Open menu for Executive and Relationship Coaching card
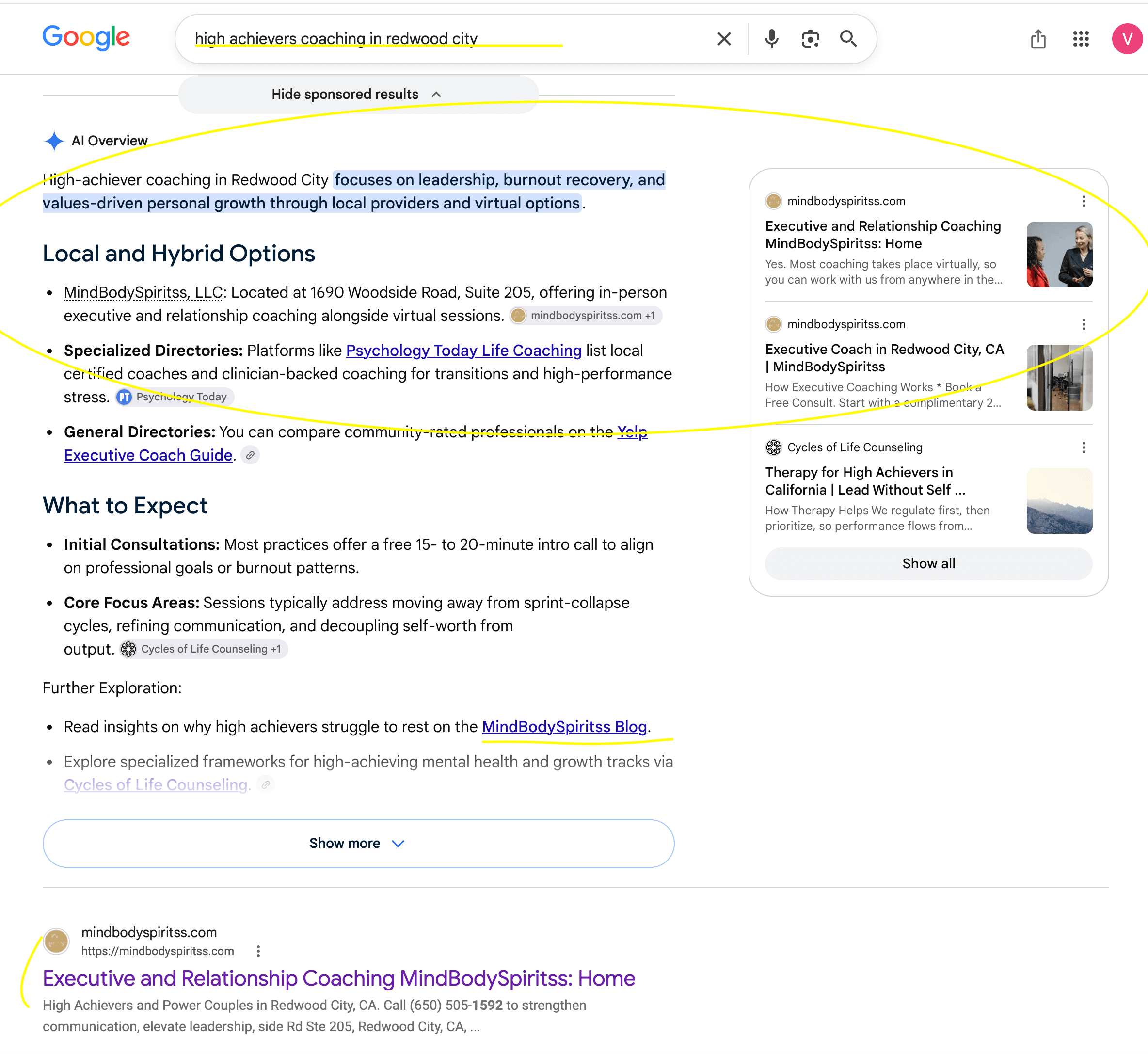 (x=1084, y=201)
